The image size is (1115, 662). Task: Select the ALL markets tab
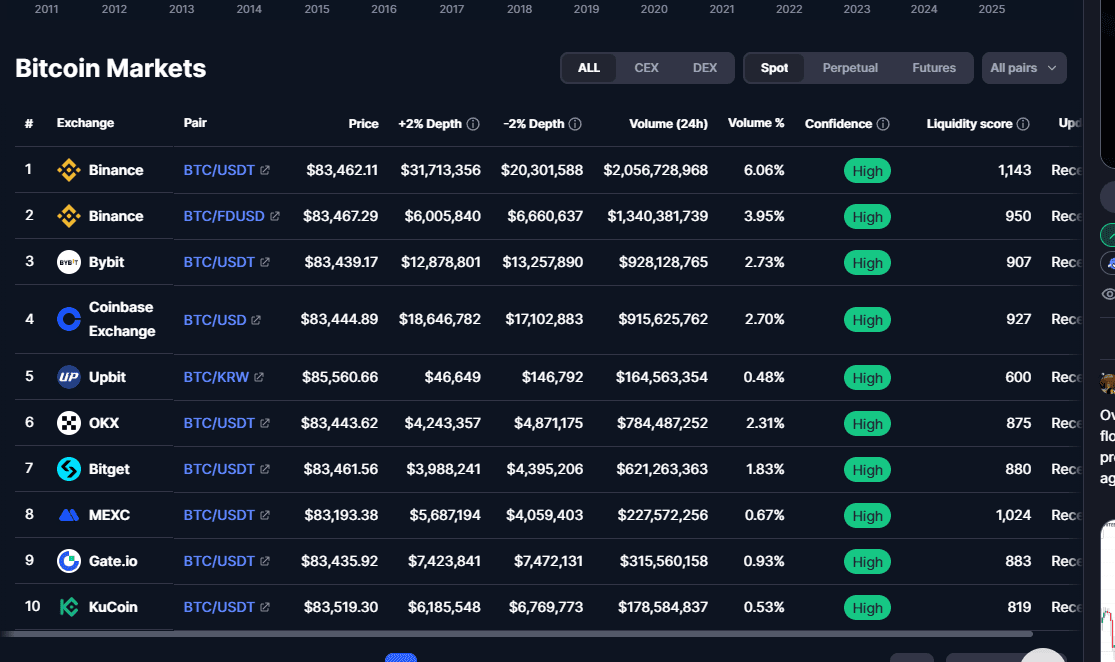(589, 67)
